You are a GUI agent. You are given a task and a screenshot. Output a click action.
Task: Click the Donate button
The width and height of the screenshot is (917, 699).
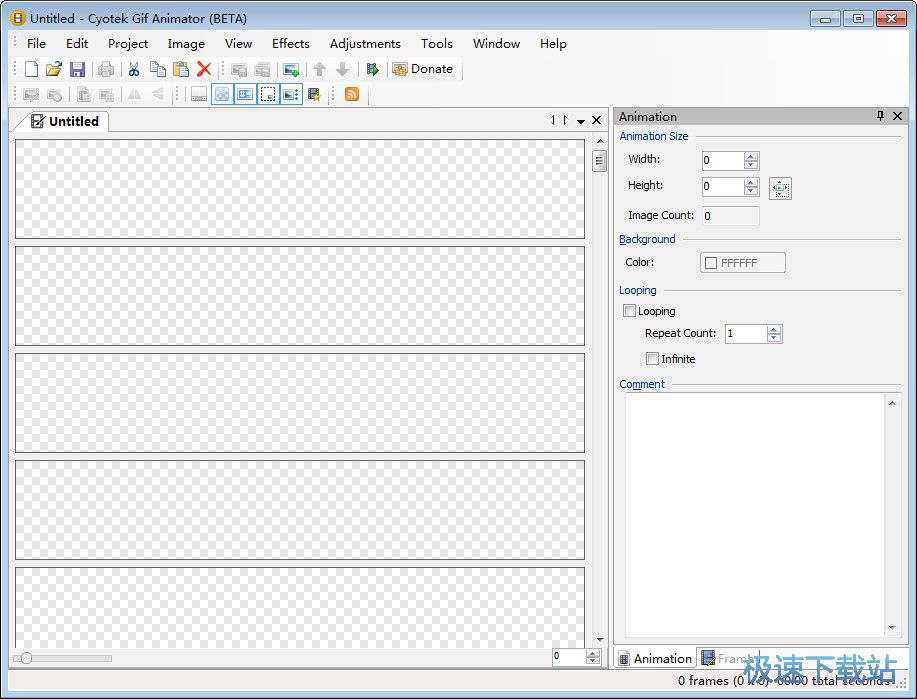(422, 69)
